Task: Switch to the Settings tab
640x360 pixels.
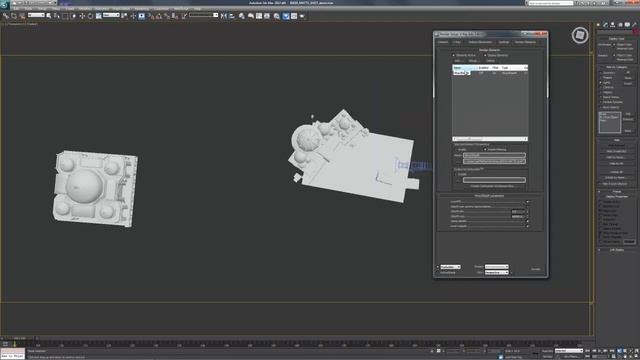Action: [x=504, y=42]
